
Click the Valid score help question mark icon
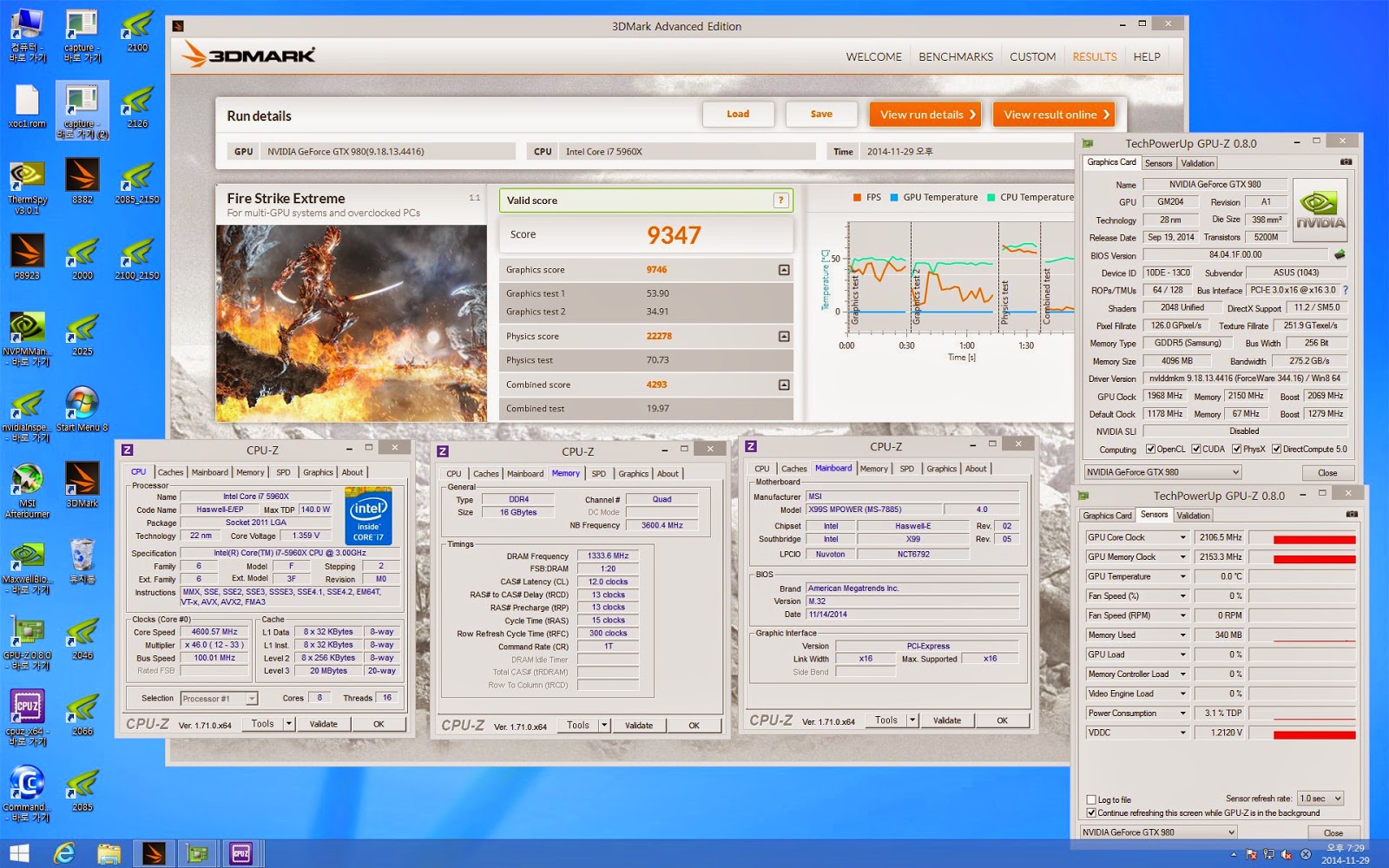[x=780, y=201]
